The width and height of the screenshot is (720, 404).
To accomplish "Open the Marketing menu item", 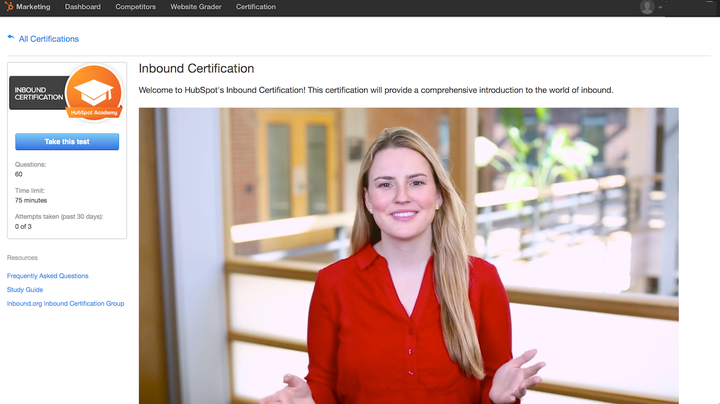I will pos(33,7).
